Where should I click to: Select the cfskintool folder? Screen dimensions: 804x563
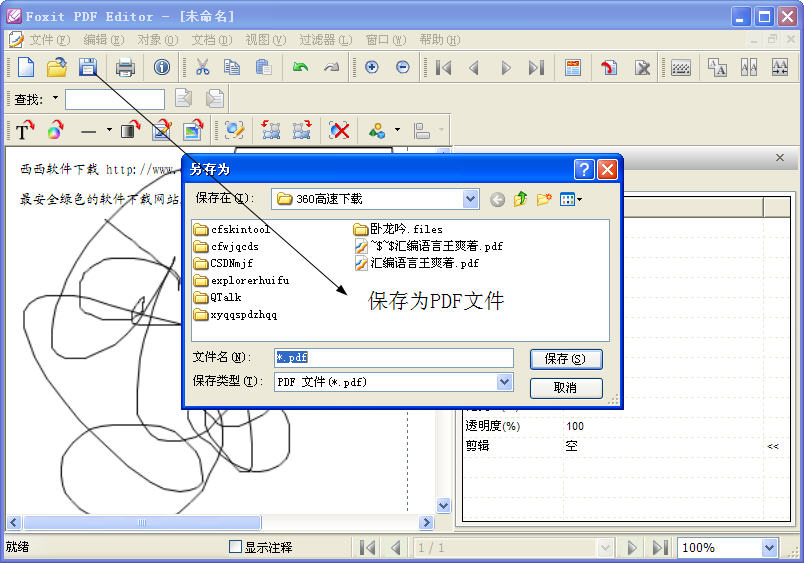(x=232, y=229)
